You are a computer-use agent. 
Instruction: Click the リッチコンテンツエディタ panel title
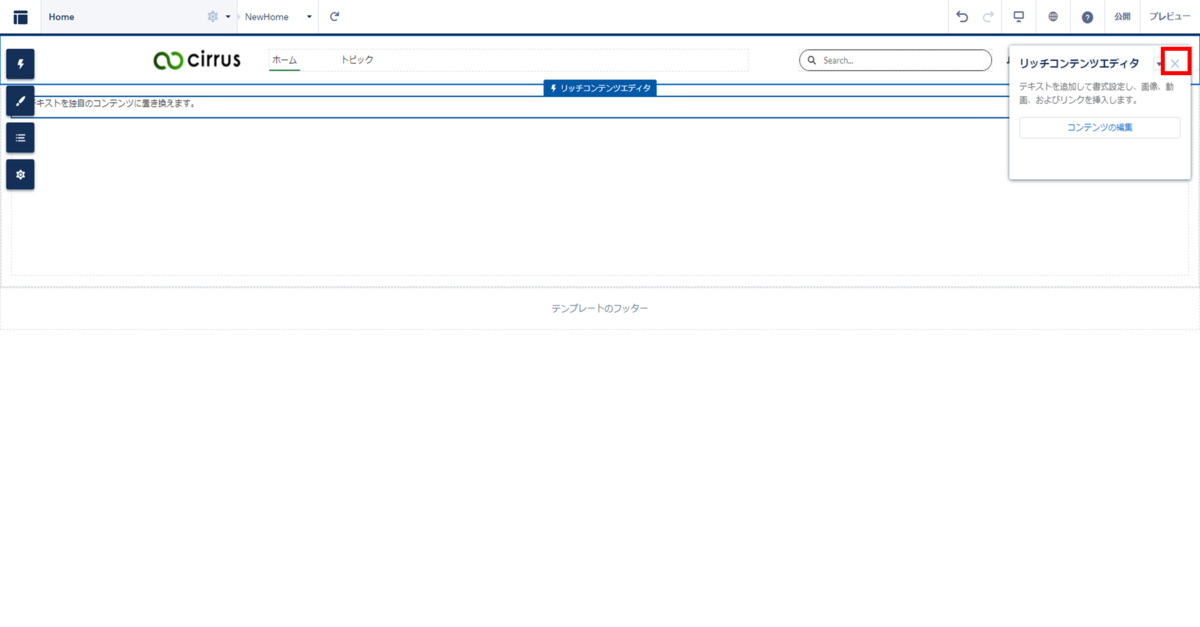[1079, 63]
